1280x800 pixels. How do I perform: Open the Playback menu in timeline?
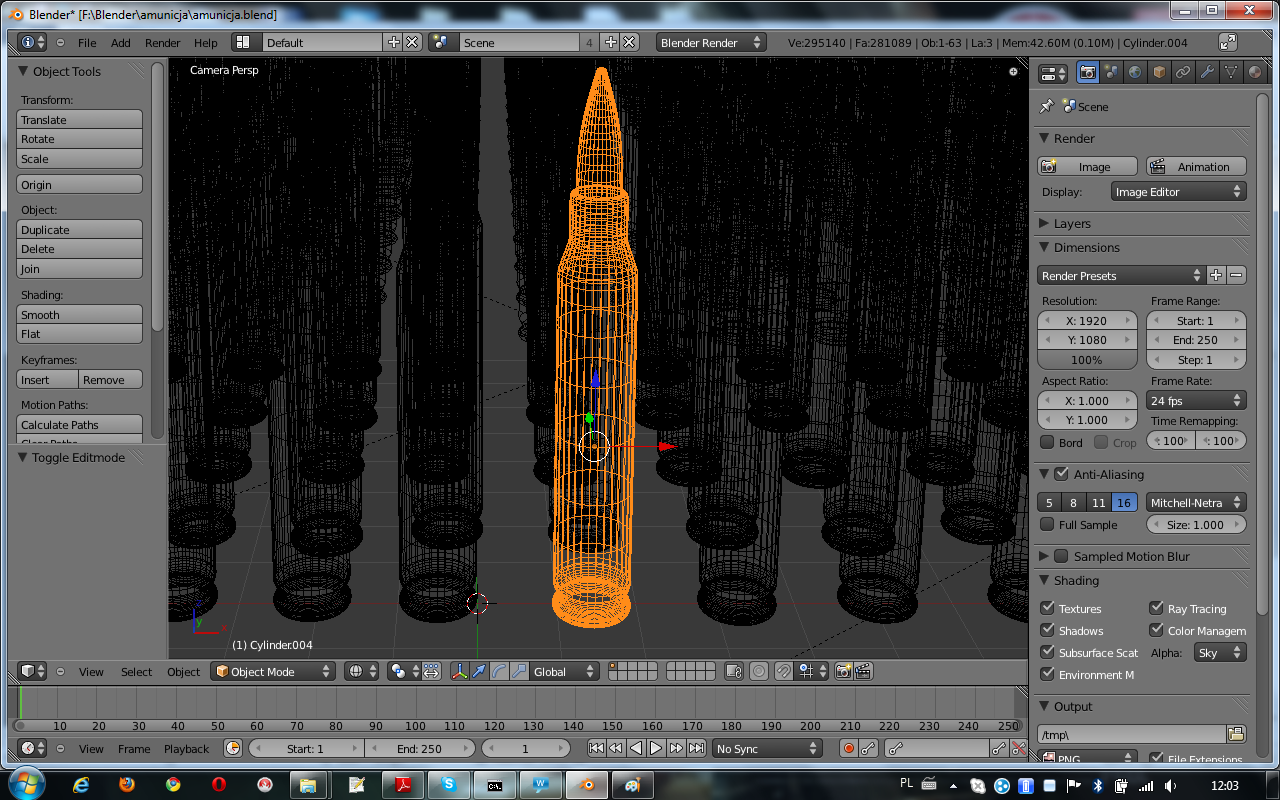coord(186,749)
